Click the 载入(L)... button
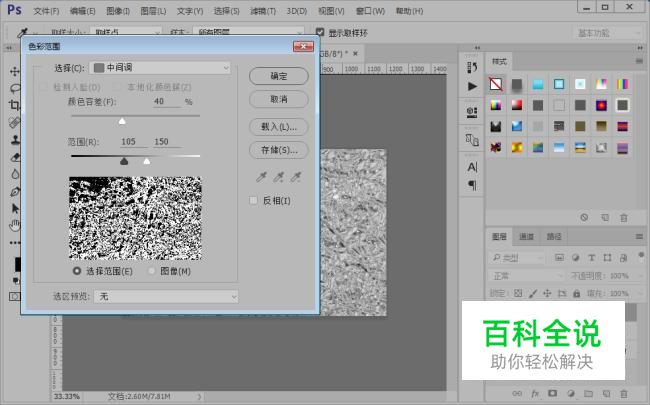 [x=279, y=127]
